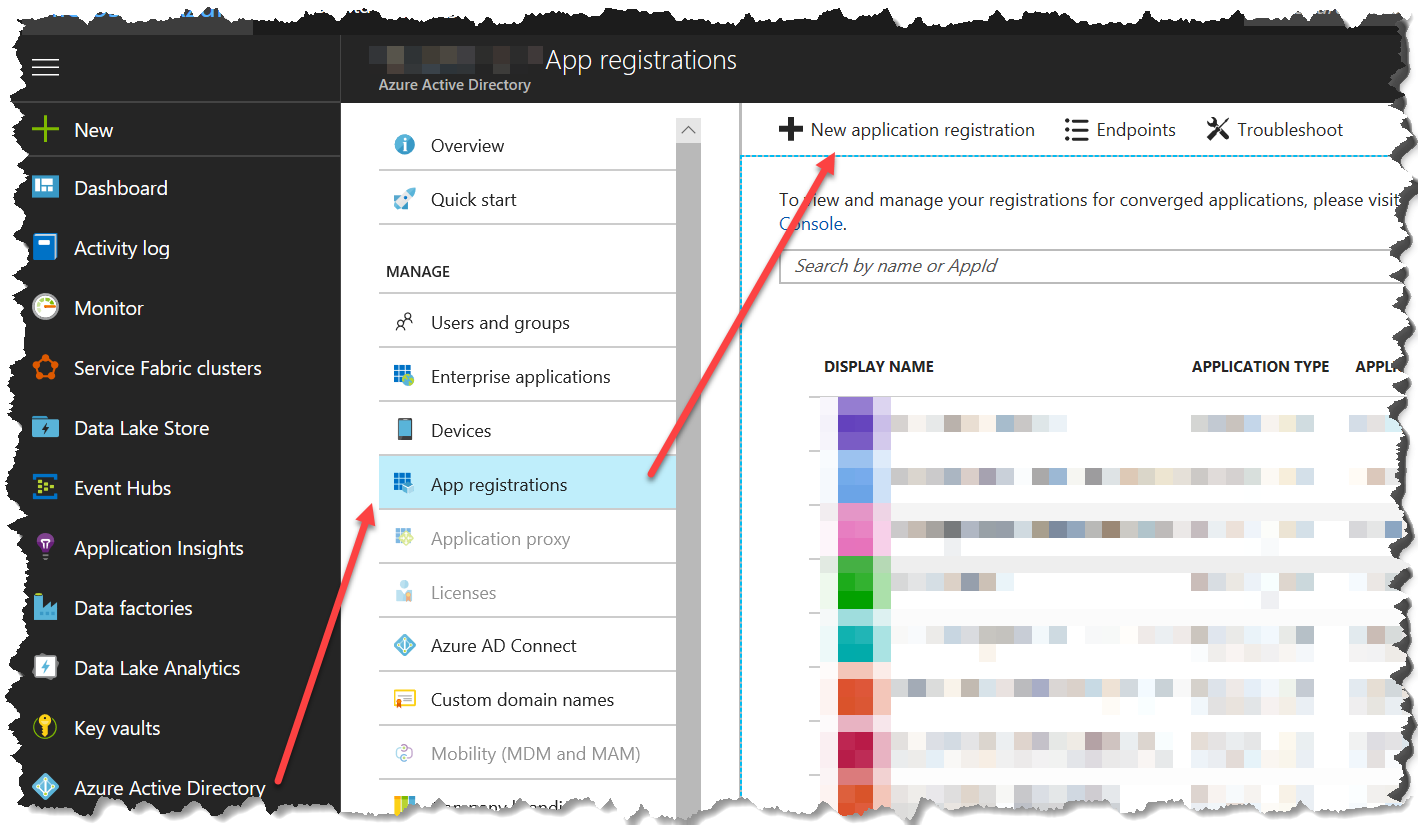Select Key vaults label
The width and height of the screenshot is (1418, 825).
point(117,728)
